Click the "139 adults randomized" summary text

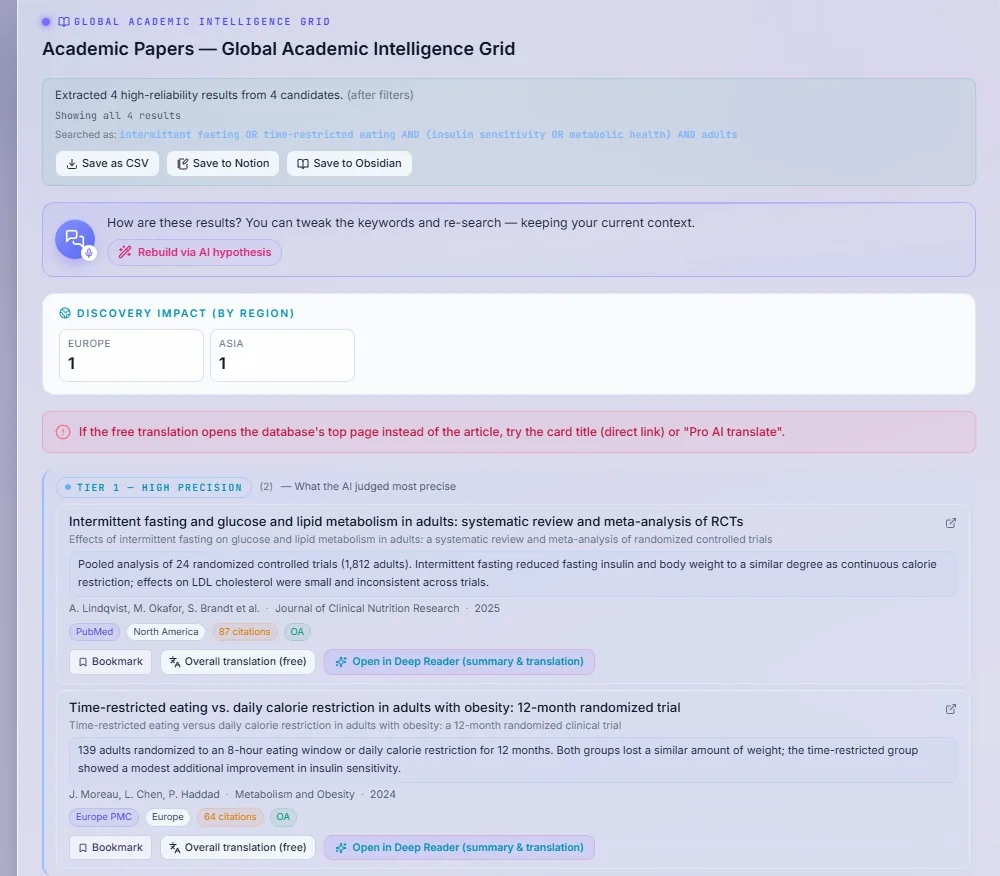click(x=513, y=759)
